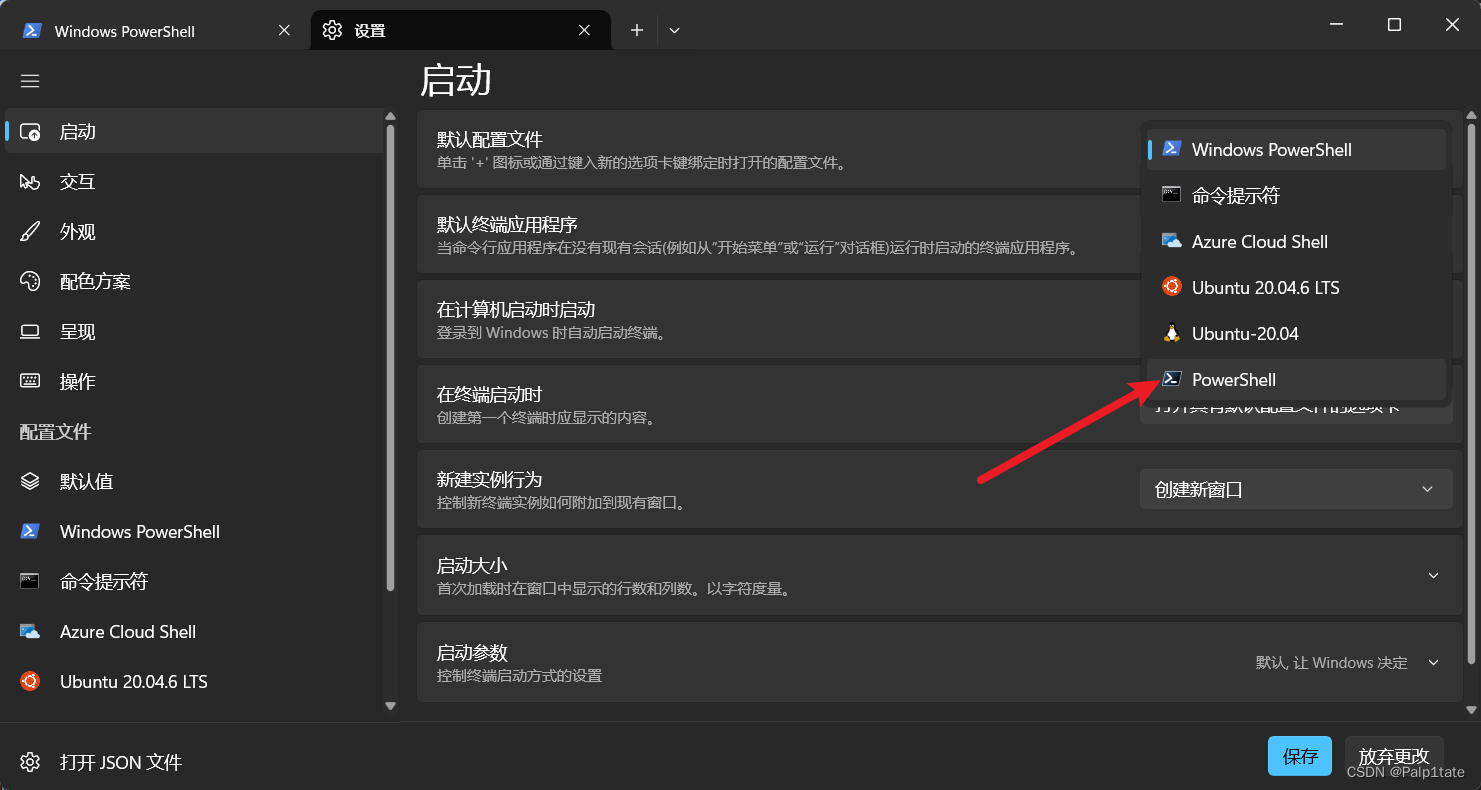Open the hamburger navigation menu
The image size is (1481, 790).
30,81
